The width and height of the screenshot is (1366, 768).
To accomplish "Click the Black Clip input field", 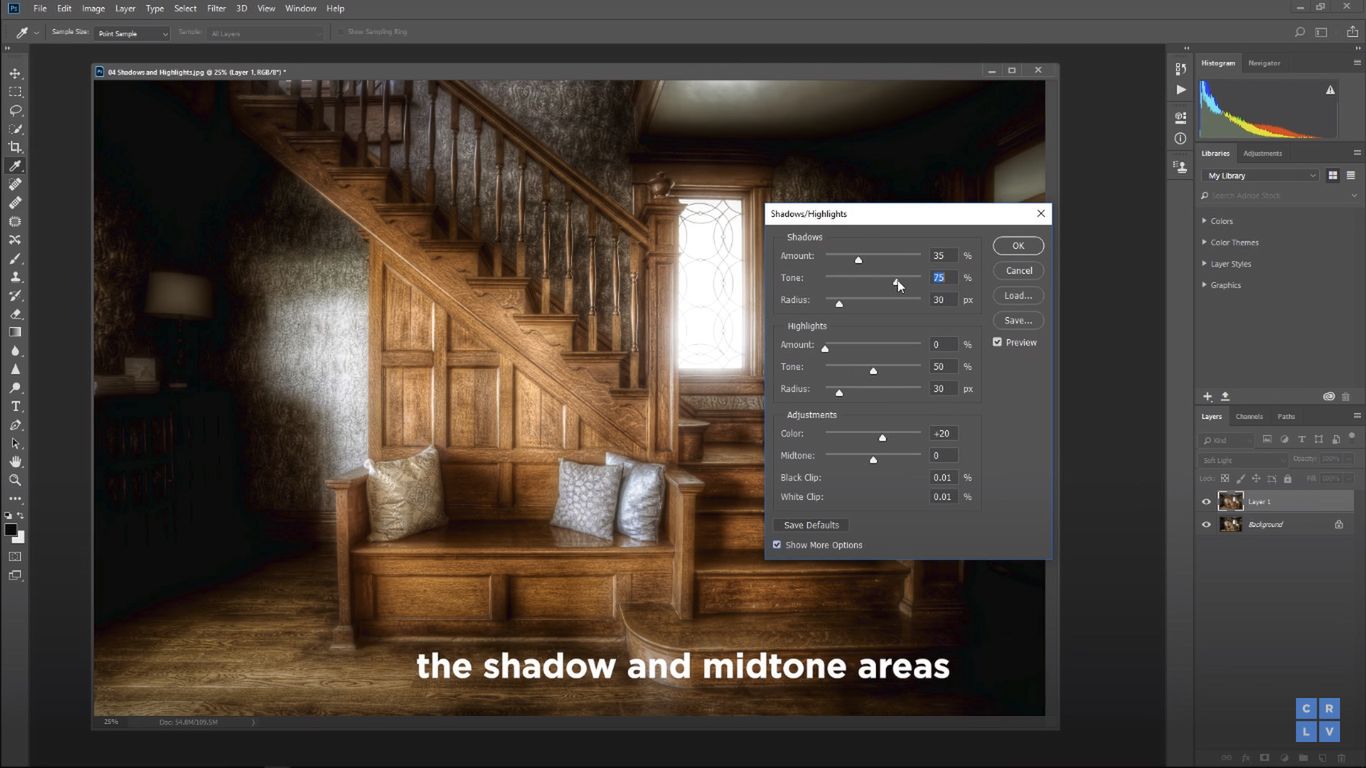I will (x=943, y=478).
